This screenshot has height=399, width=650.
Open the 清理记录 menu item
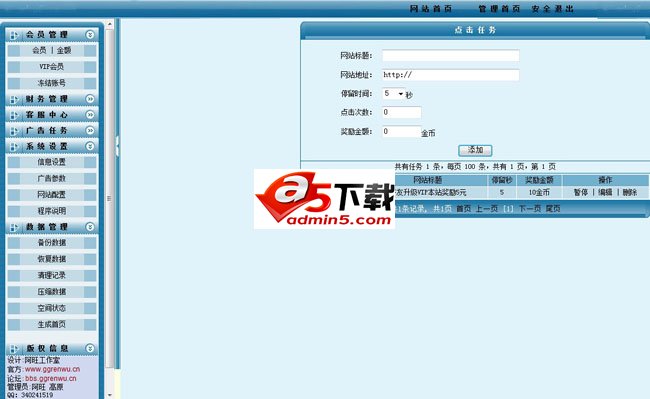tap(51, 275)
